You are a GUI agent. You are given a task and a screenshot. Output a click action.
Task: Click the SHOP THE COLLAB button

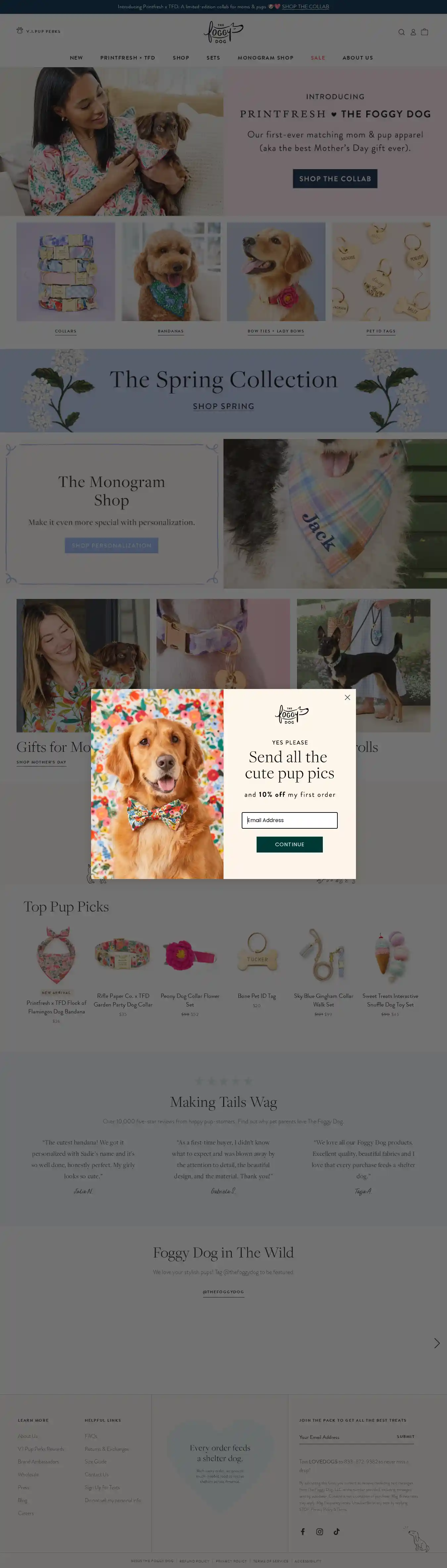pyautogui.click(x=335, y=179)
